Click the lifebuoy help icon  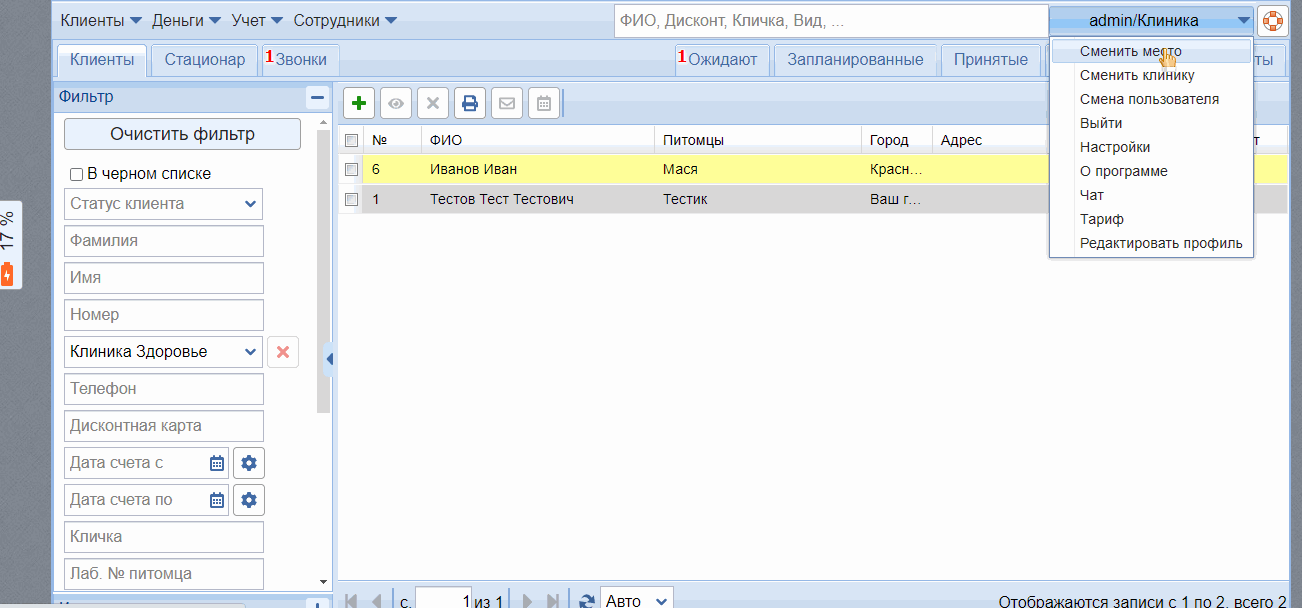tap(1272, 21)
